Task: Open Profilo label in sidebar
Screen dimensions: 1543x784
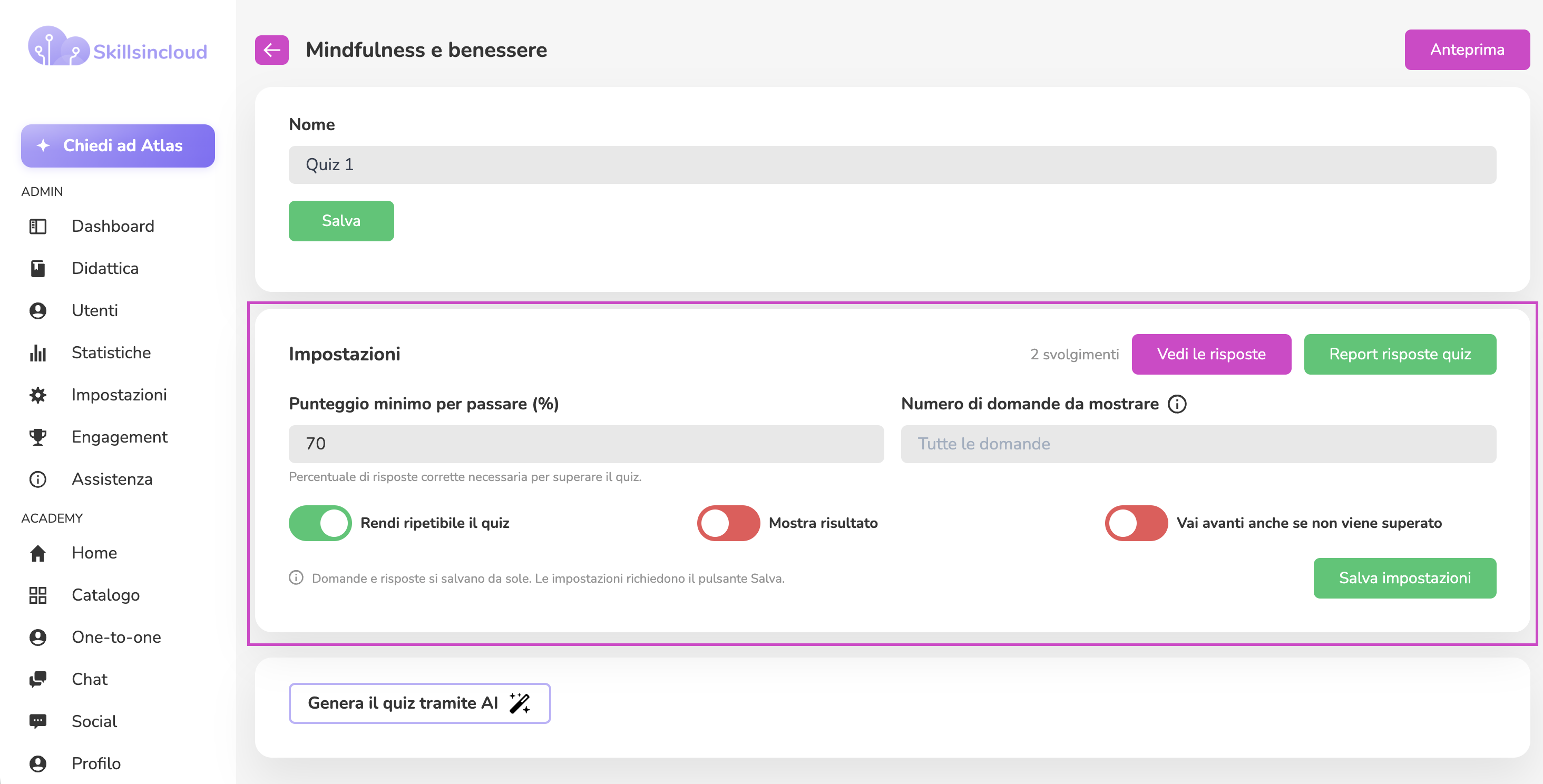Action: (x=96, y=764)
